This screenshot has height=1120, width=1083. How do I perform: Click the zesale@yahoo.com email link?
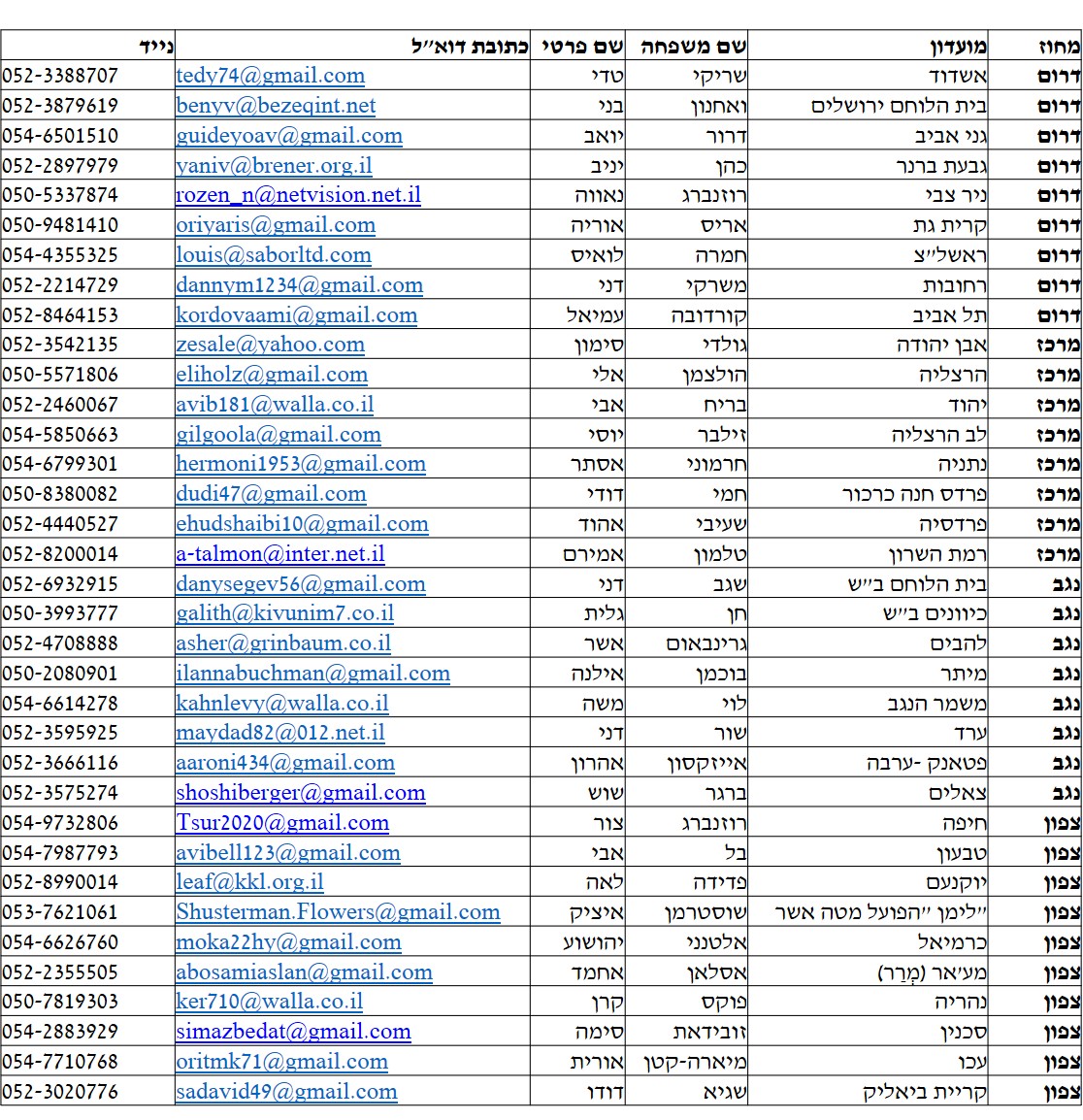click(x=270, y=345)
